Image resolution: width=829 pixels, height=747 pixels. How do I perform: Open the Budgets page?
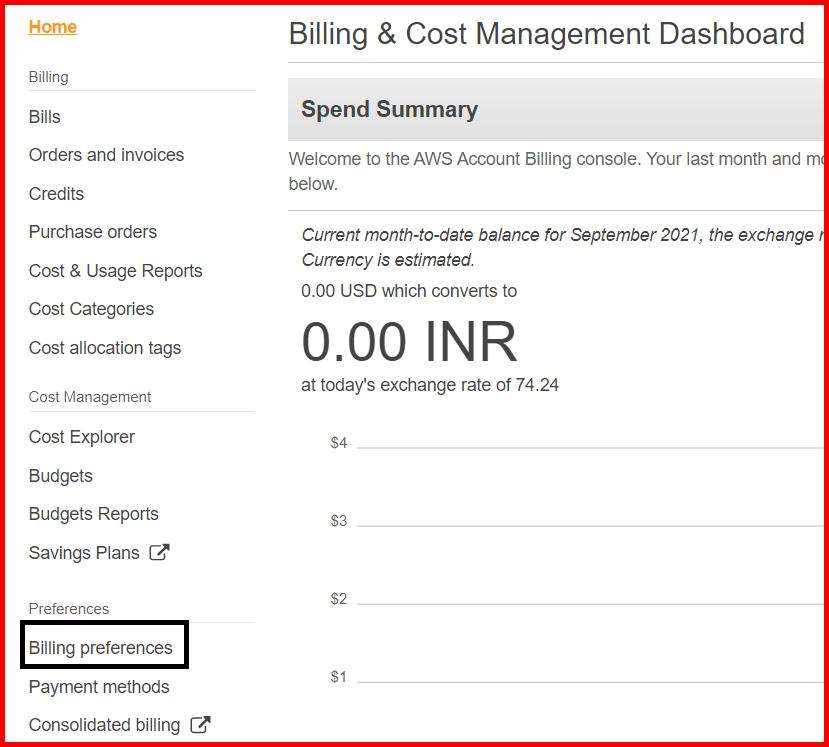pos(60,476)
